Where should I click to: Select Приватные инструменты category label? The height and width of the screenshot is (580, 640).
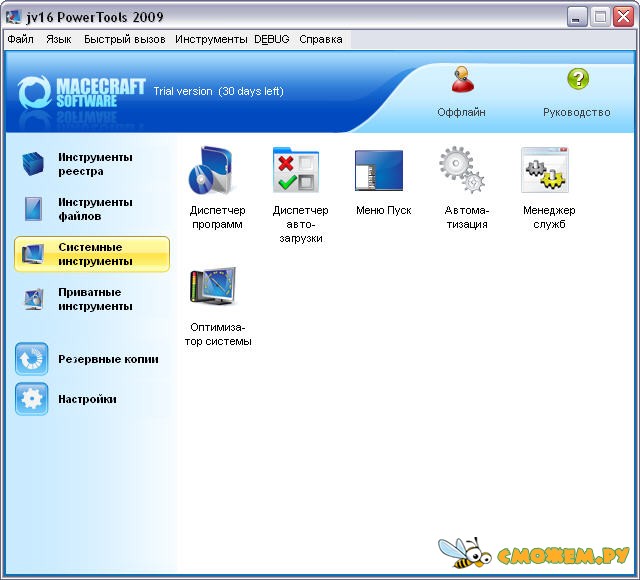click(x=95, y=299)
